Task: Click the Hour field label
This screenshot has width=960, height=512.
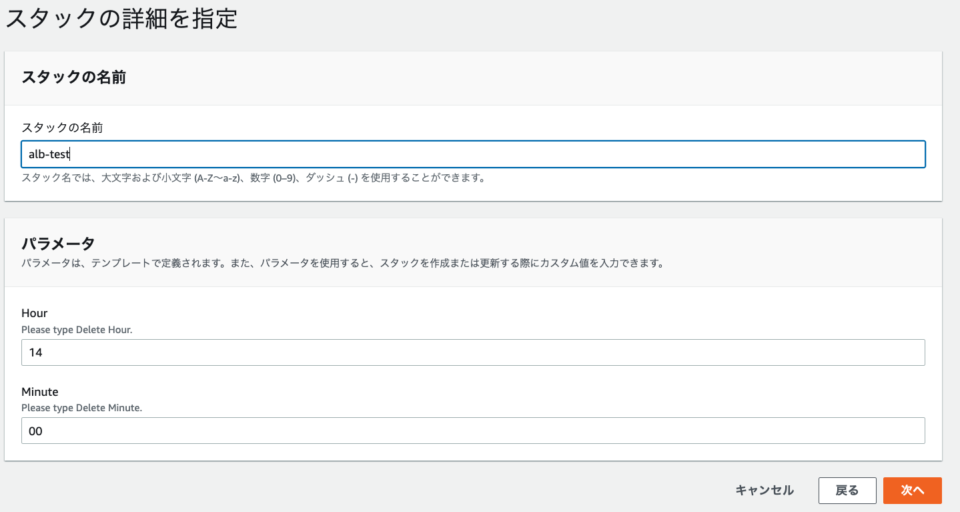Action: click(x=34, y=313)
